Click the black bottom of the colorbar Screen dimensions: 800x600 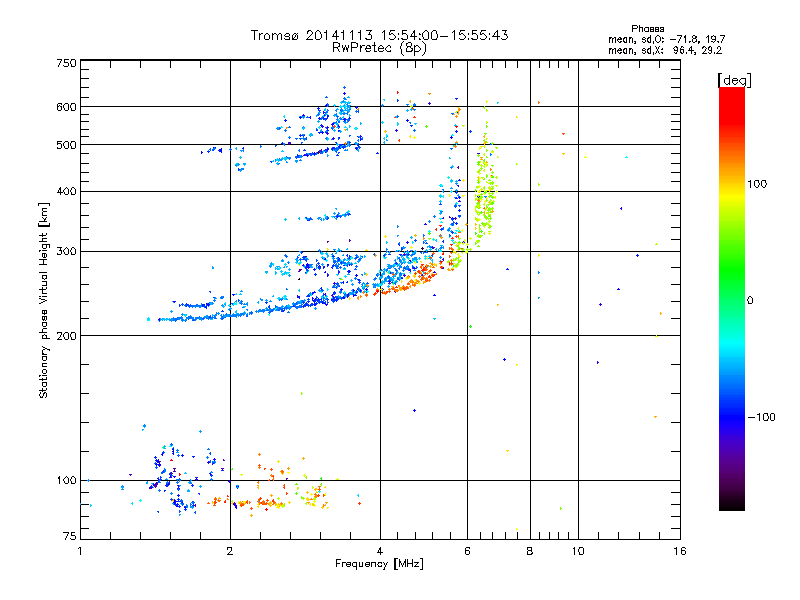tap(732, 505)
